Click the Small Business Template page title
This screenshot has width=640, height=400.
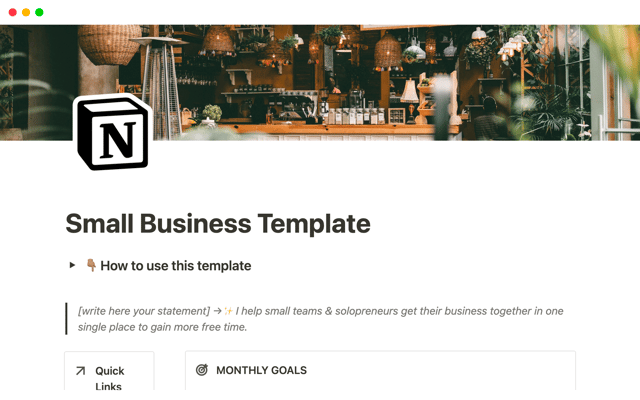[218, 224]
